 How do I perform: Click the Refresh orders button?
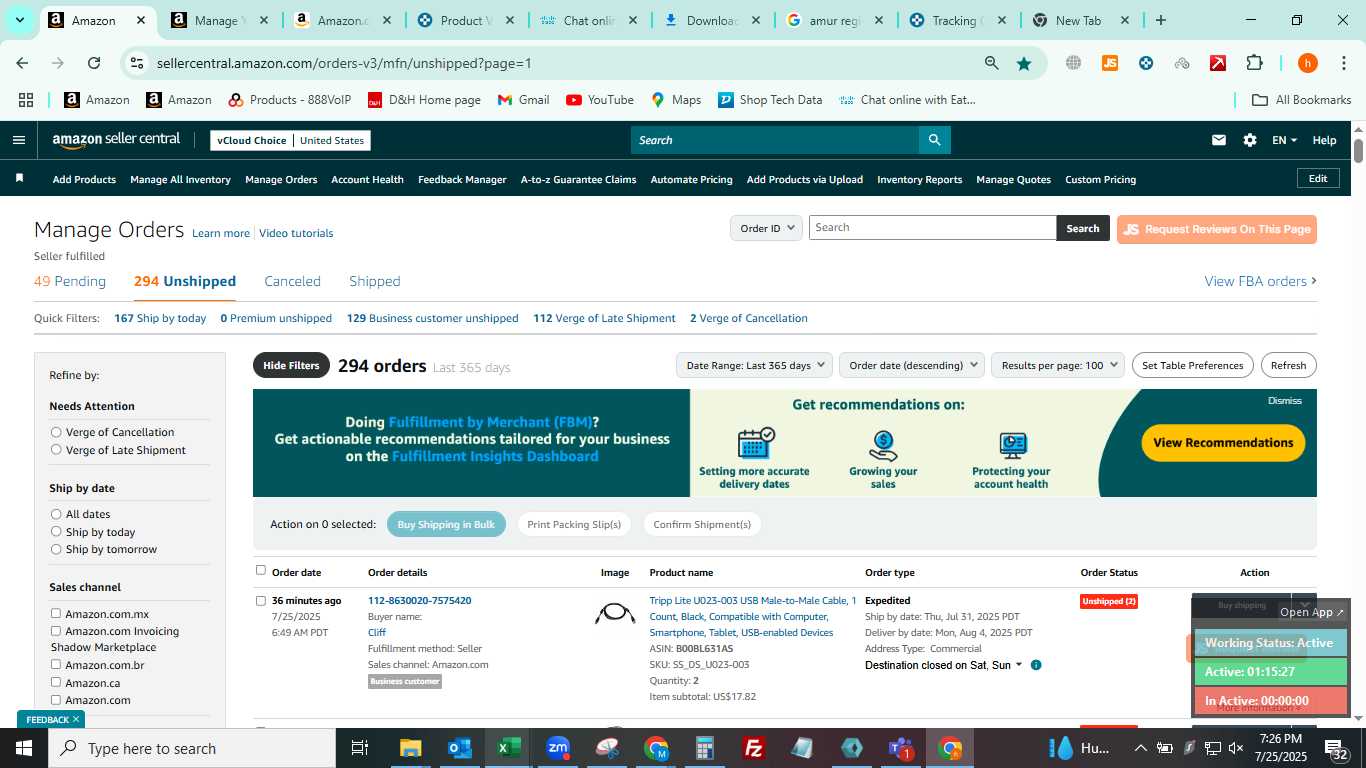click(1288, 365)
